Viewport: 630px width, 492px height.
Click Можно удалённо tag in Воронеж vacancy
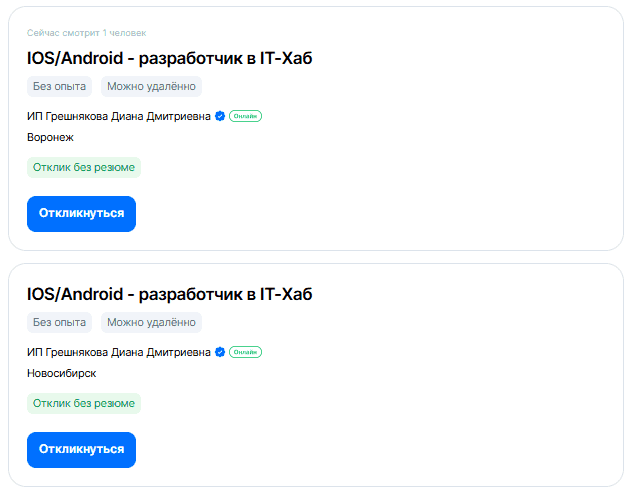point(151,86)
